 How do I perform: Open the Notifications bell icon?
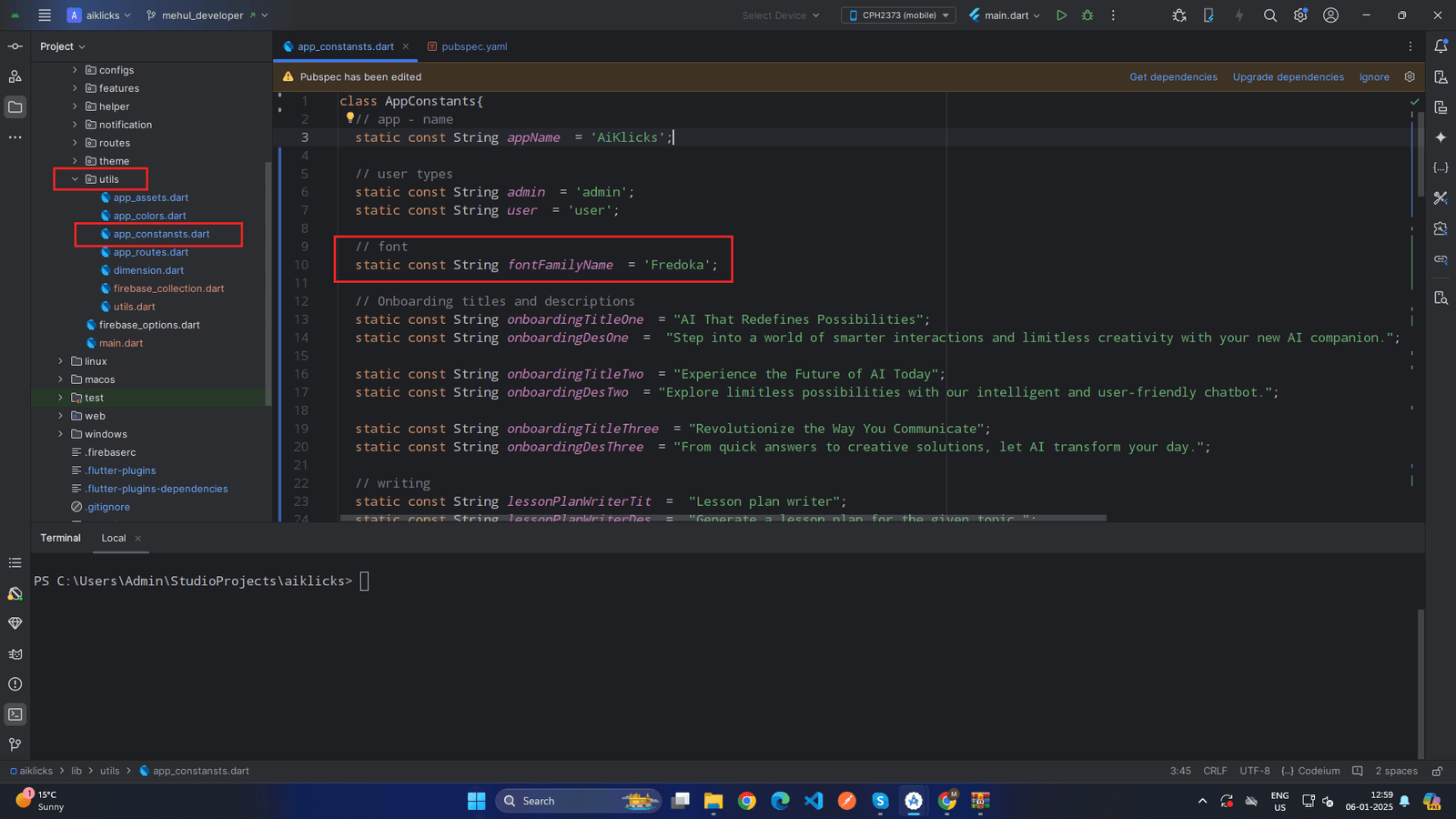[x=1441, y=46]
